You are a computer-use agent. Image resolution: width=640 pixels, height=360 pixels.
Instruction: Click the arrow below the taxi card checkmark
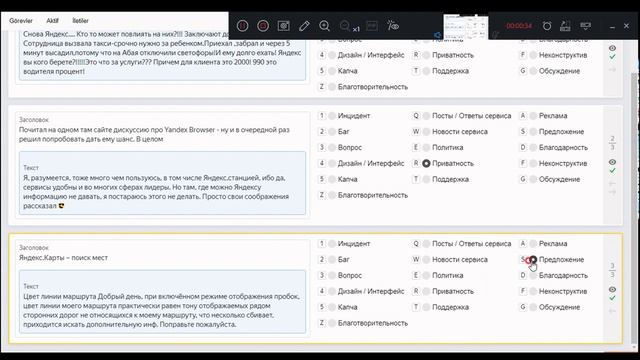pos(612,70)
